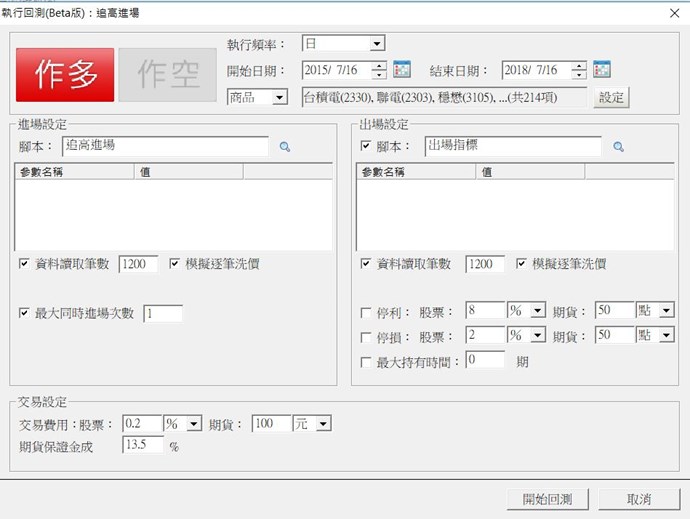Expand the futures fee 元 unit dropdown
The image size is (690, 519).
tap(322, 424)
